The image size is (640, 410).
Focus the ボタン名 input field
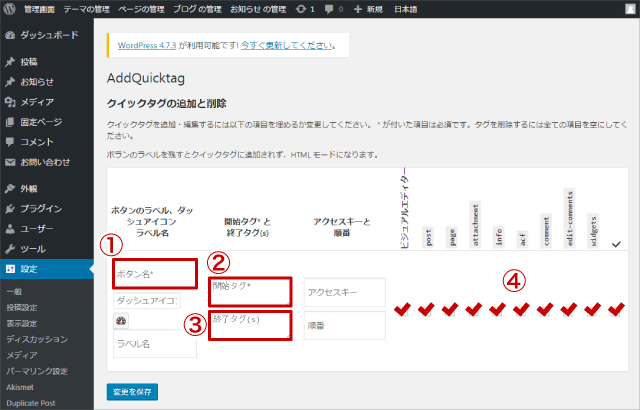click(x=155, y=274)
